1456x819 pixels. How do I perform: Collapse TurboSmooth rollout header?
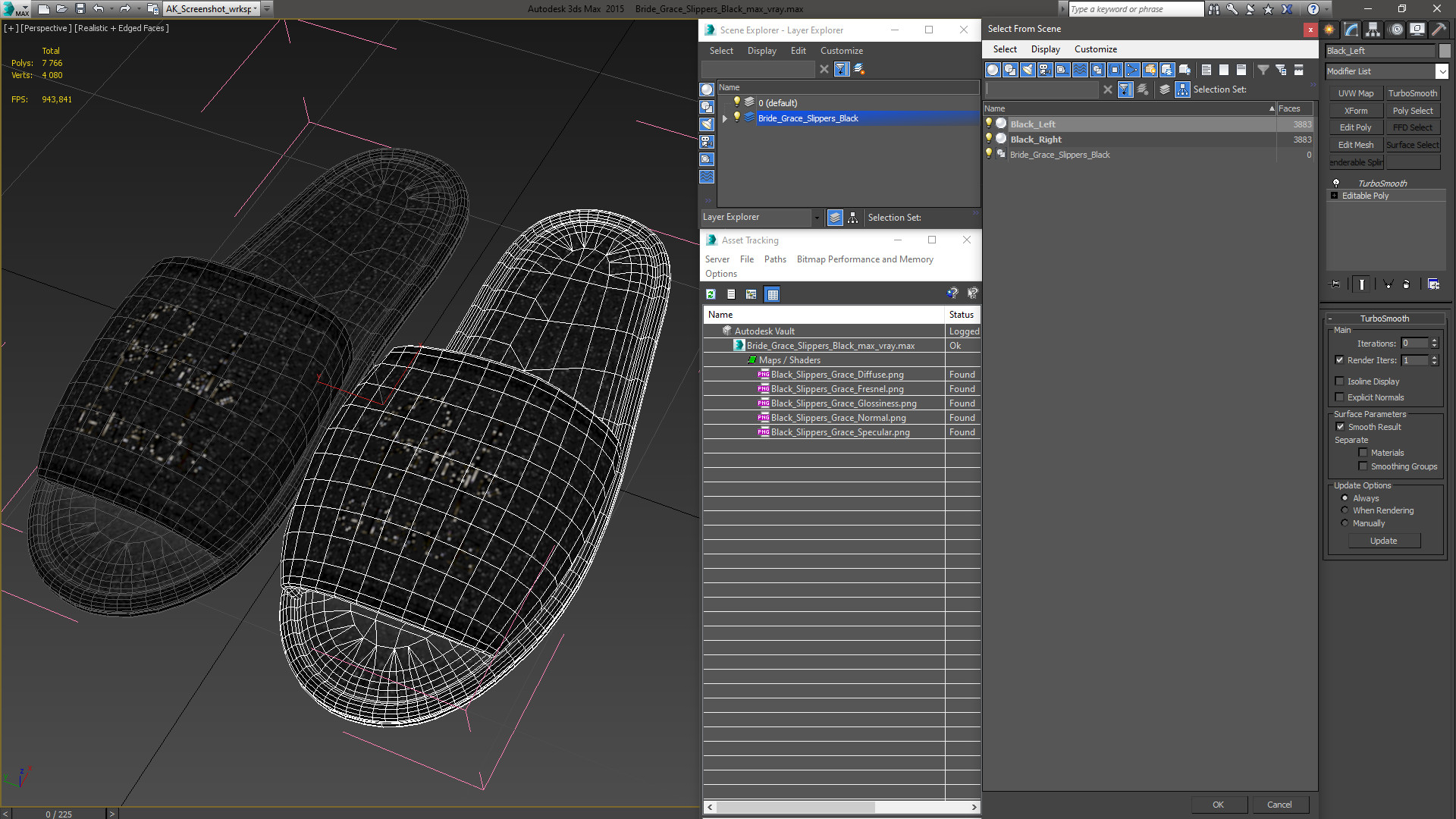(1384, 318)
